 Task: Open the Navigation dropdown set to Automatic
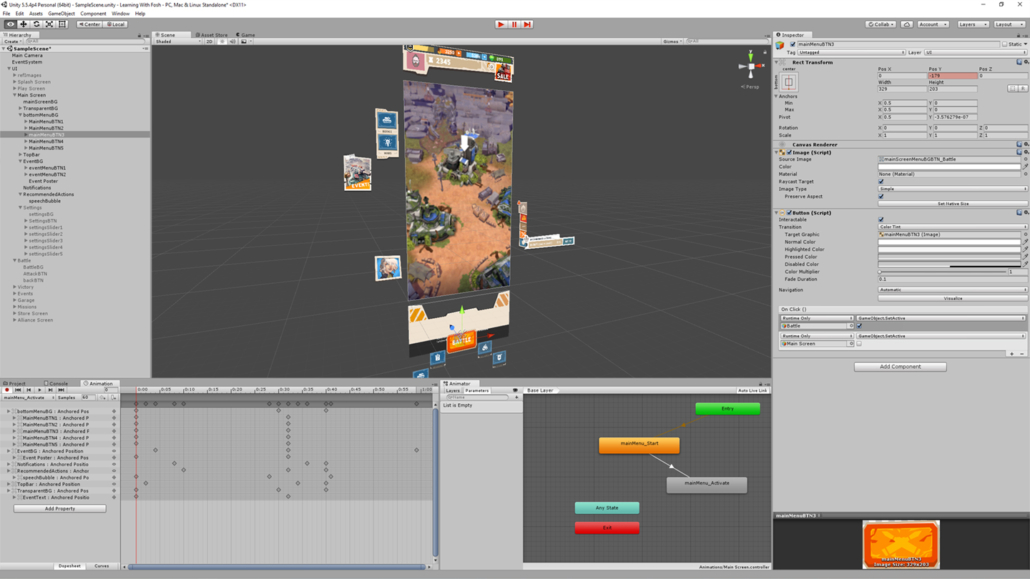click(x=952, y=290)
